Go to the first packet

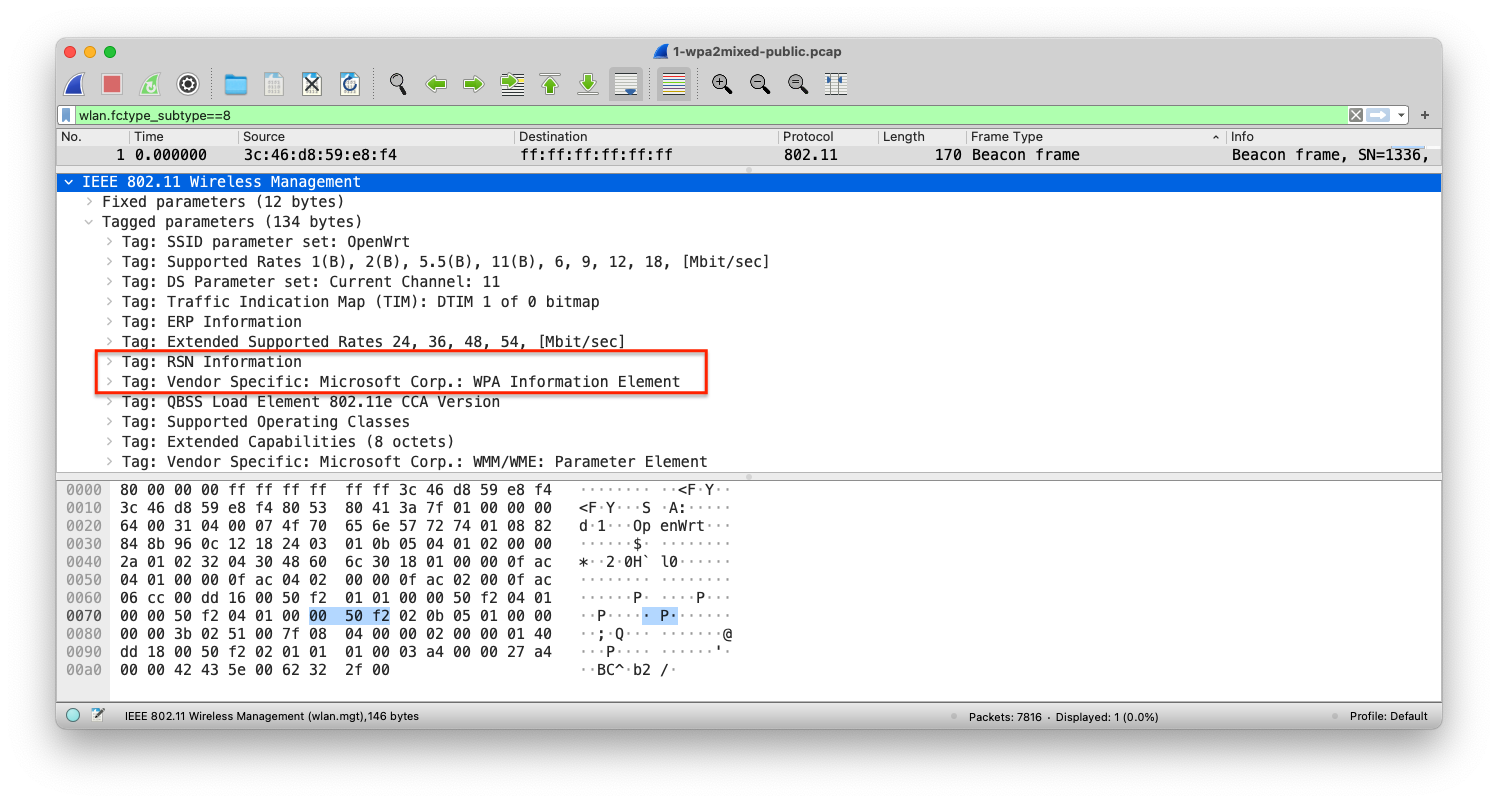click(x=550, y=84)
